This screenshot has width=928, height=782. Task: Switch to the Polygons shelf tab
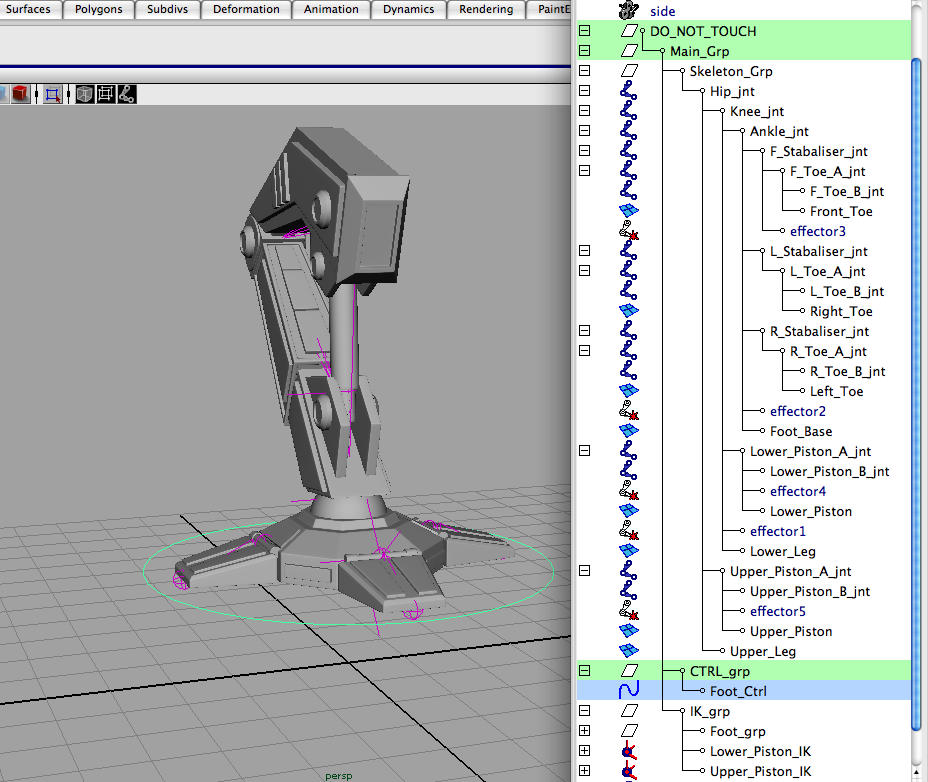click(98, 9)
